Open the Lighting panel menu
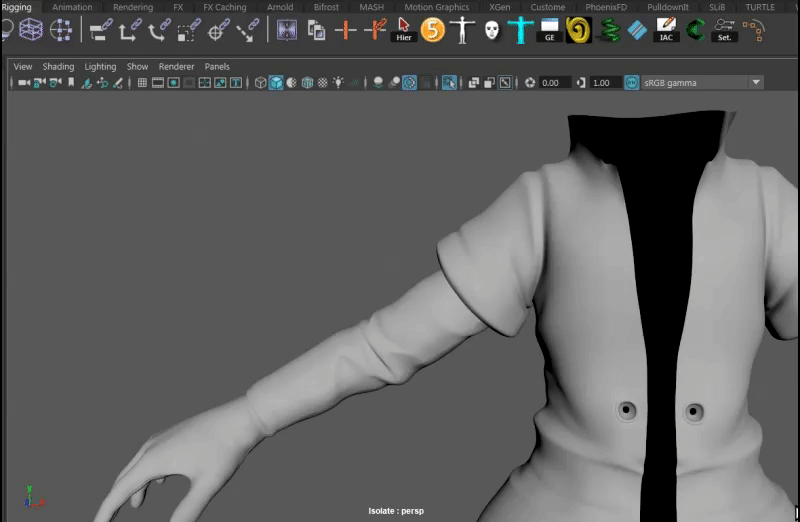 (100, 66)
